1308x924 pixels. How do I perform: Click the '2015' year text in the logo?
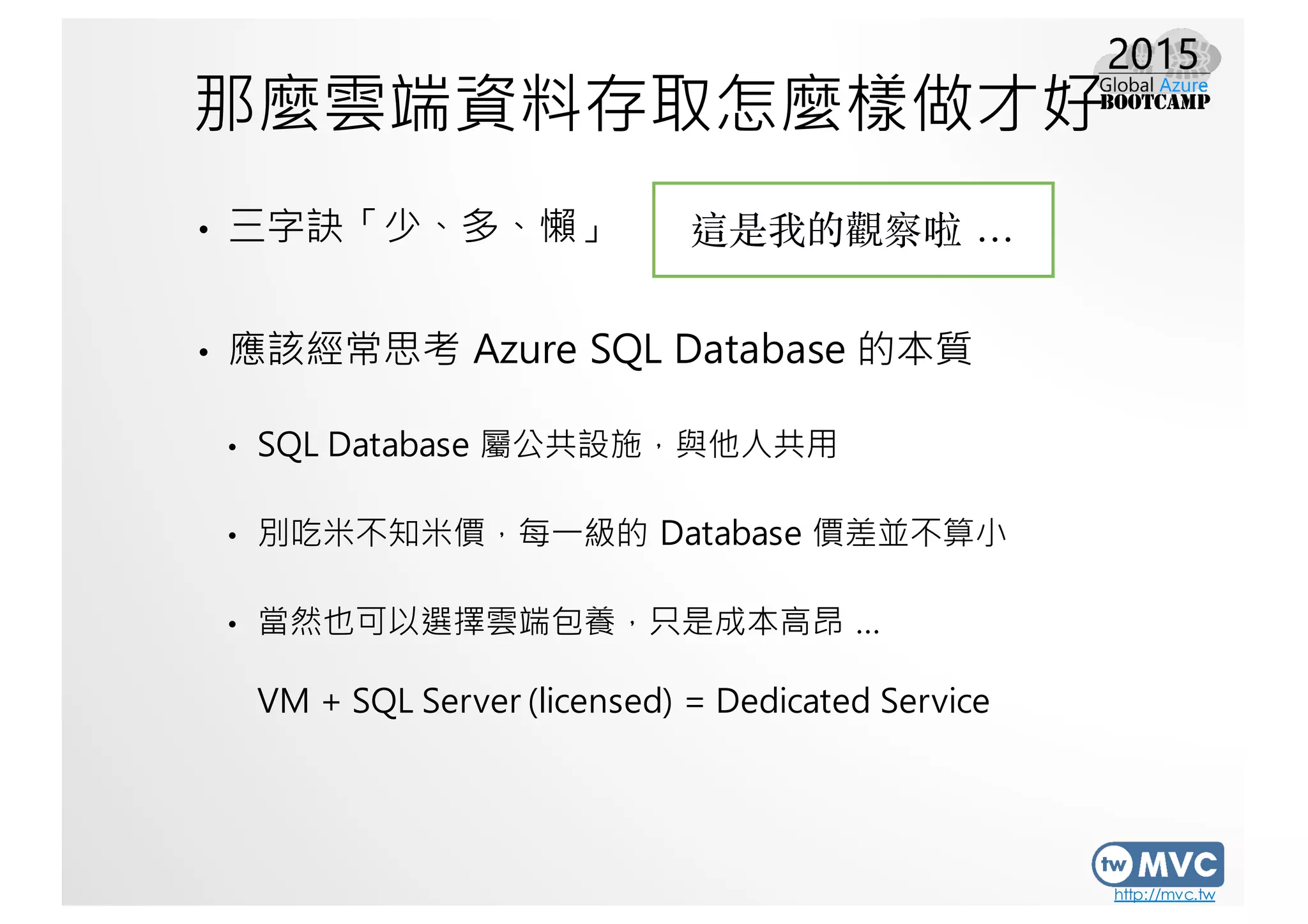[1152, 54]
